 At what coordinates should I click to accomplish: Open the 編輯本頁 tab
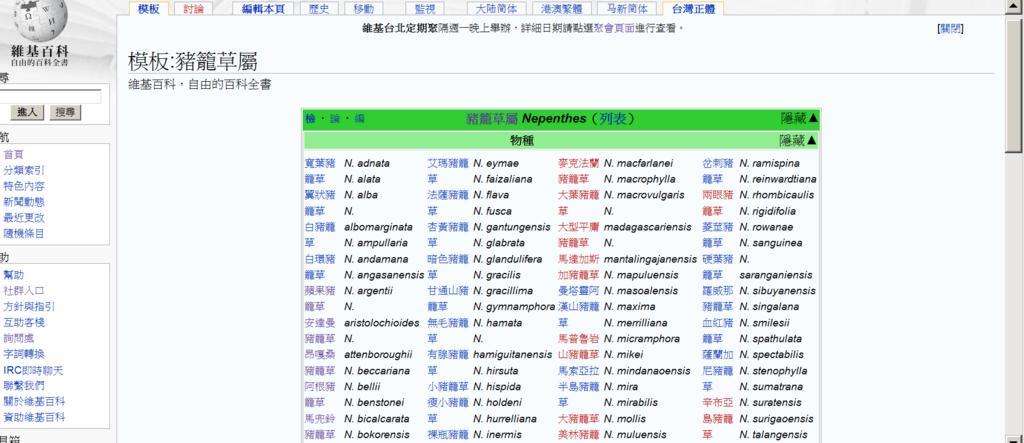click(263, 9)
